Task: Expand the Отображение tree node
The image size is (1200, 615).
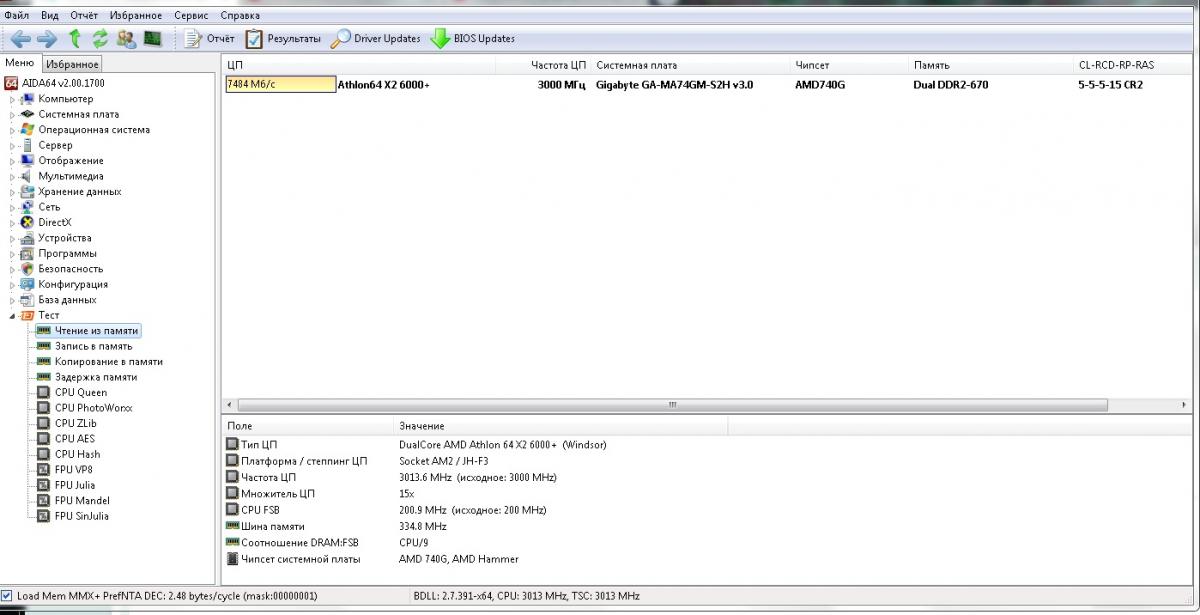Action: 12,161
